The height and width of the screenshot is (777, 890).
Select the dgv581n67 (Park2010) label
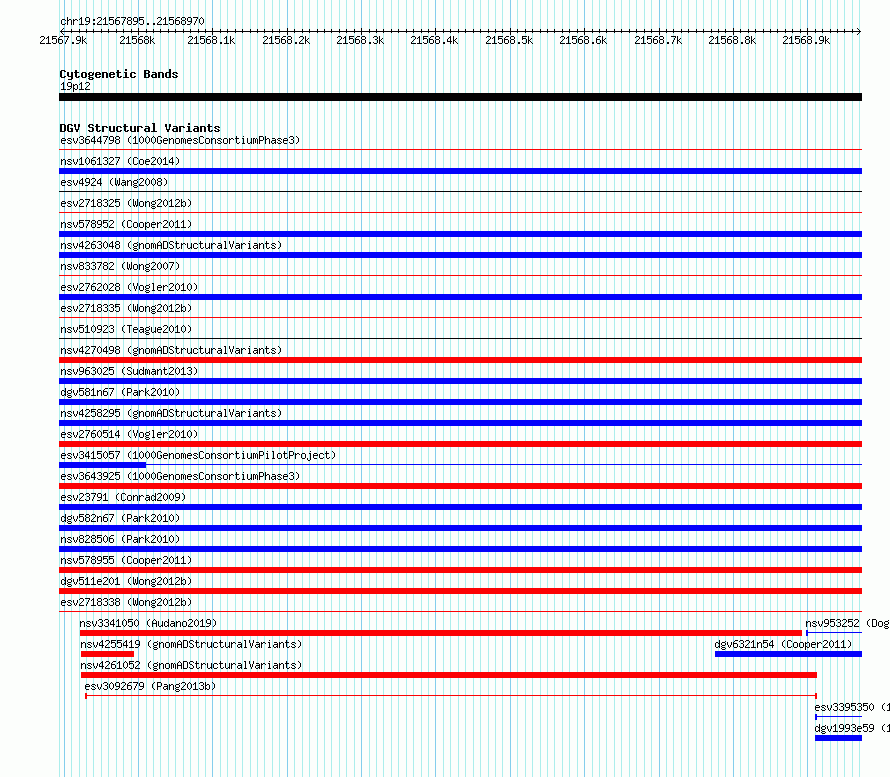[120, 392]
